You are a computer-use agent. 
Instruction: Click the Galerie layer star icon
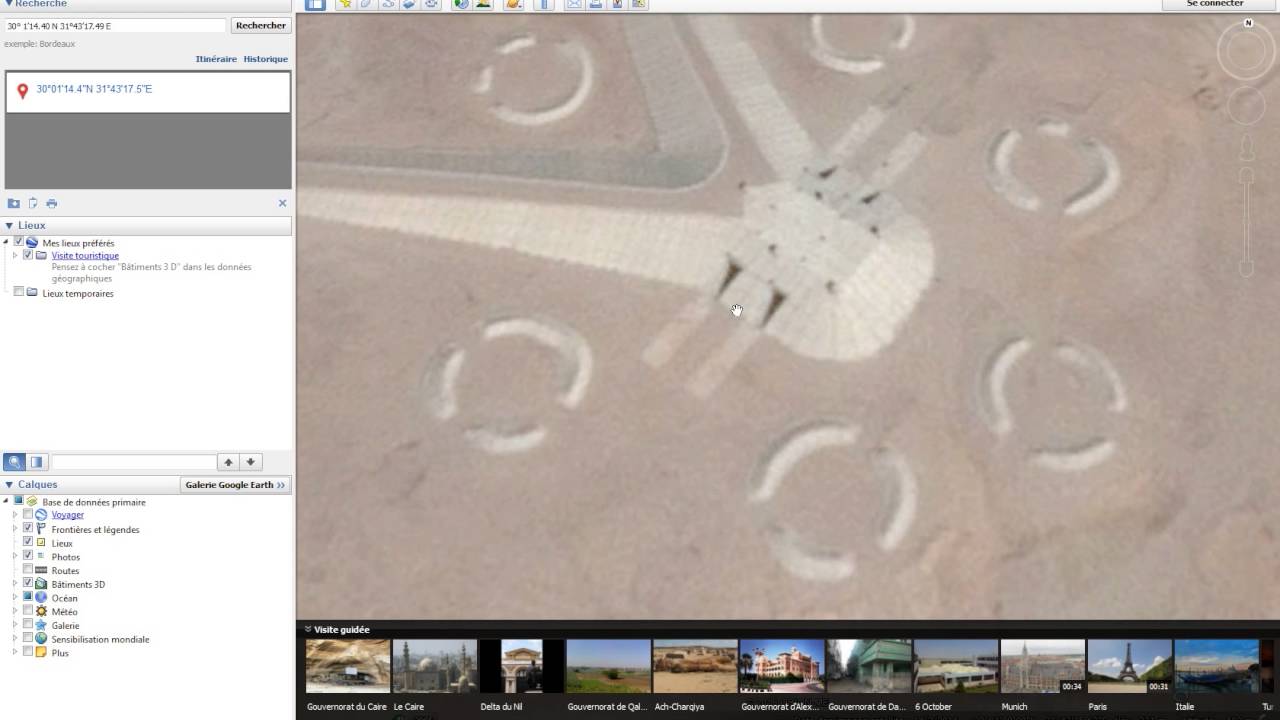pyautogui.click(x=41, y=625)
